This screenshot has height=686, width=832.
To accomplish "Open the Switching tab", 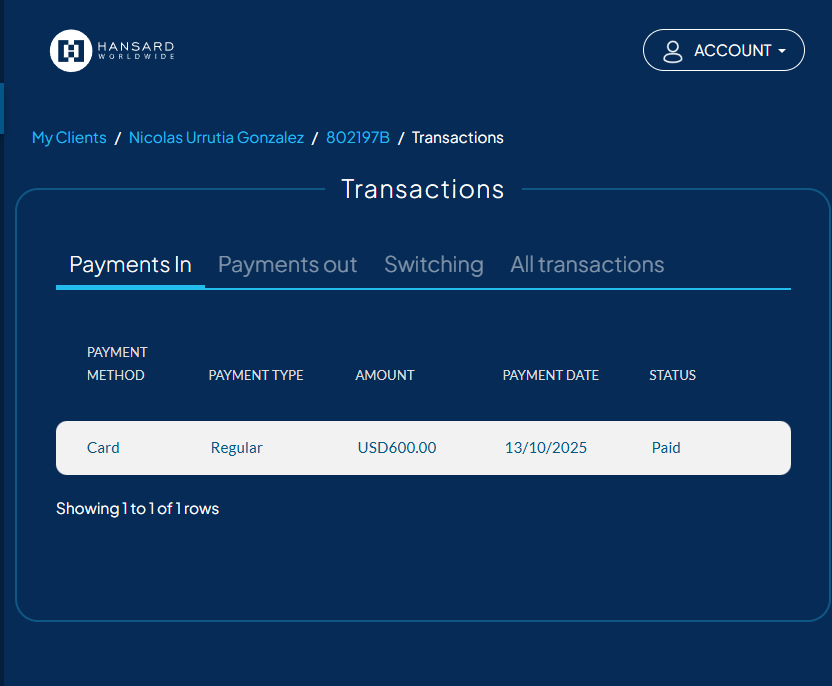I will coord(433,265).
